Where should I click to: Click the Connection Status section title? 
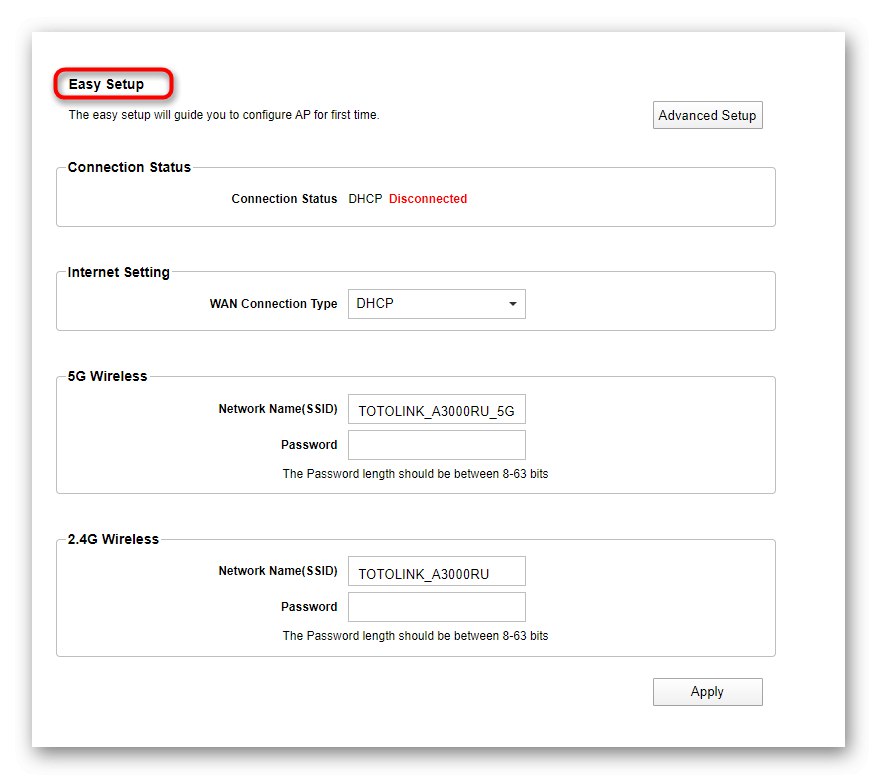[x=129, y=167]
